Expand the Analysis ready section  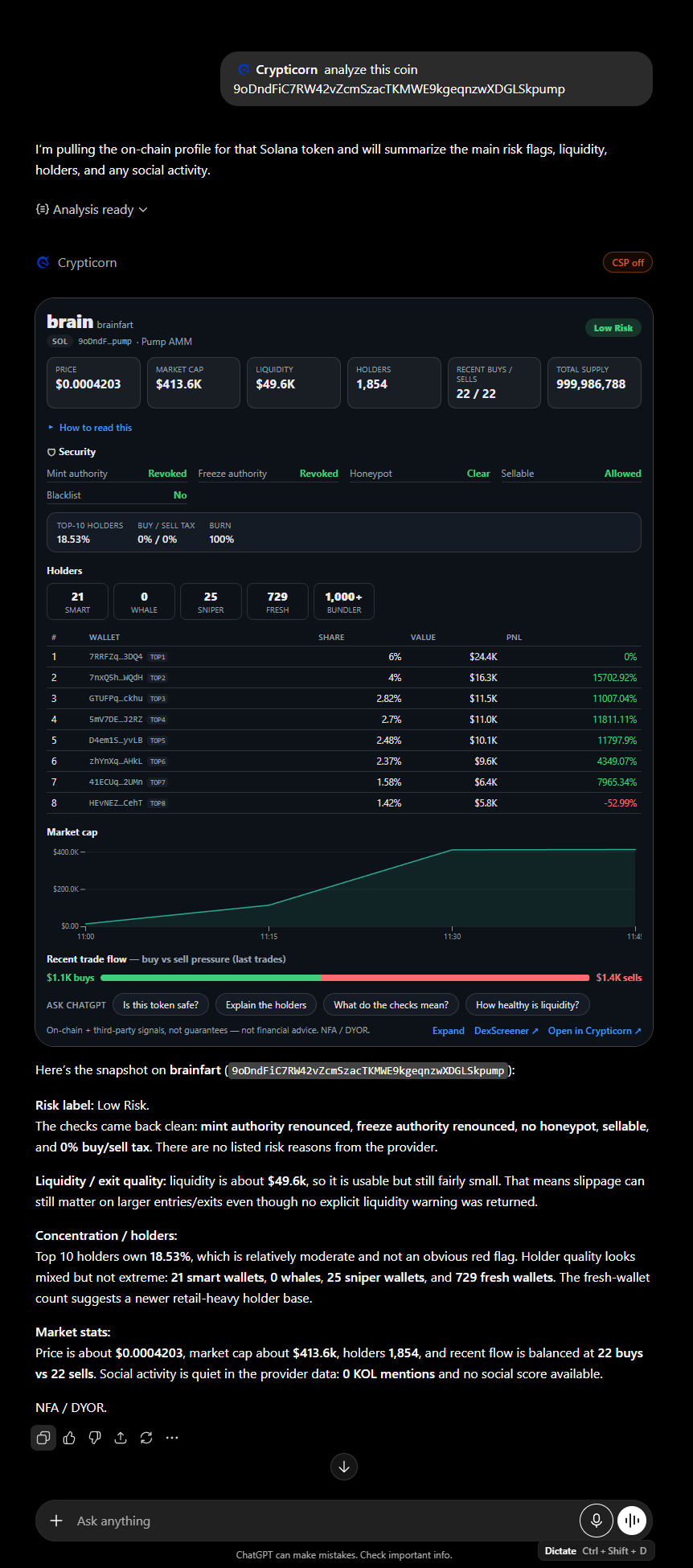(x=92, y=210)
